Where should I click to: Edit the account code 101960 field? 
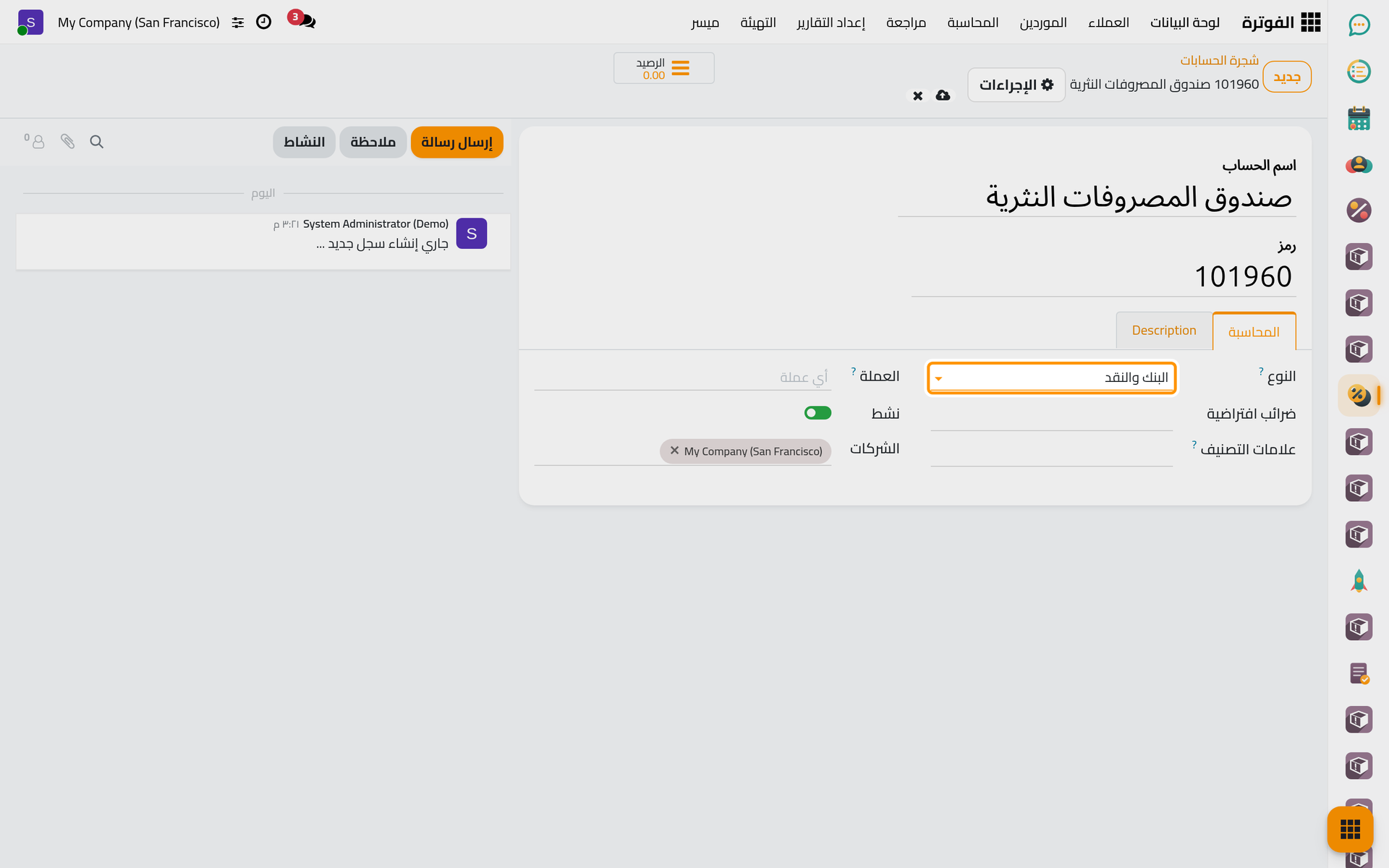coord(1104,276)
